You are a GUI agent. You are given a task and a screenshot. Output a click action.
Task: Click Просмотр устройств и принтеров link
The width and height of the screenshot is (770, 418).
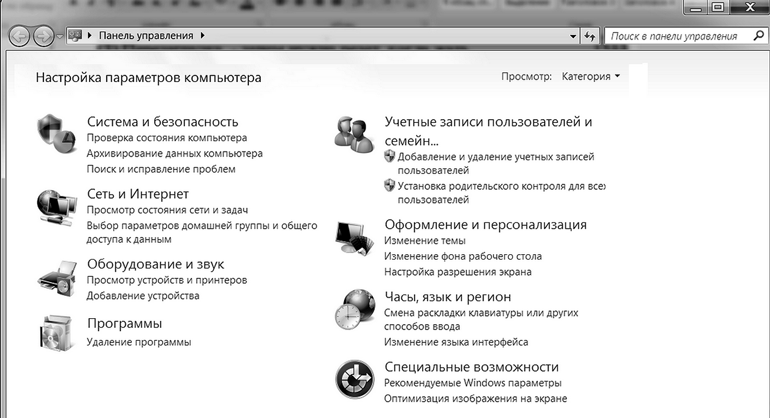point(167,280)
